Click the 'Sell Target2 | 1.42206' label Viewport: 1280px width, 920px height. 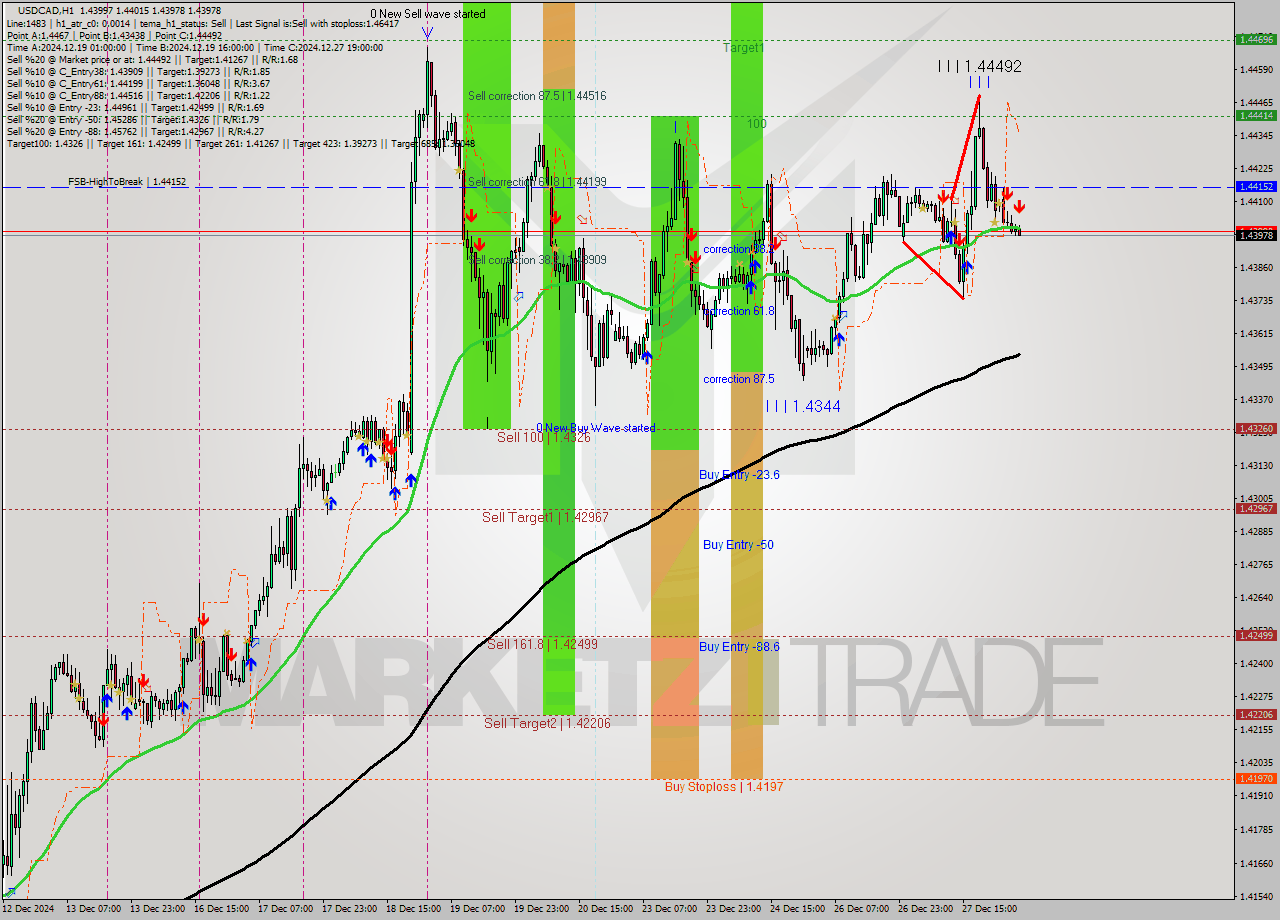click(546, 723)
